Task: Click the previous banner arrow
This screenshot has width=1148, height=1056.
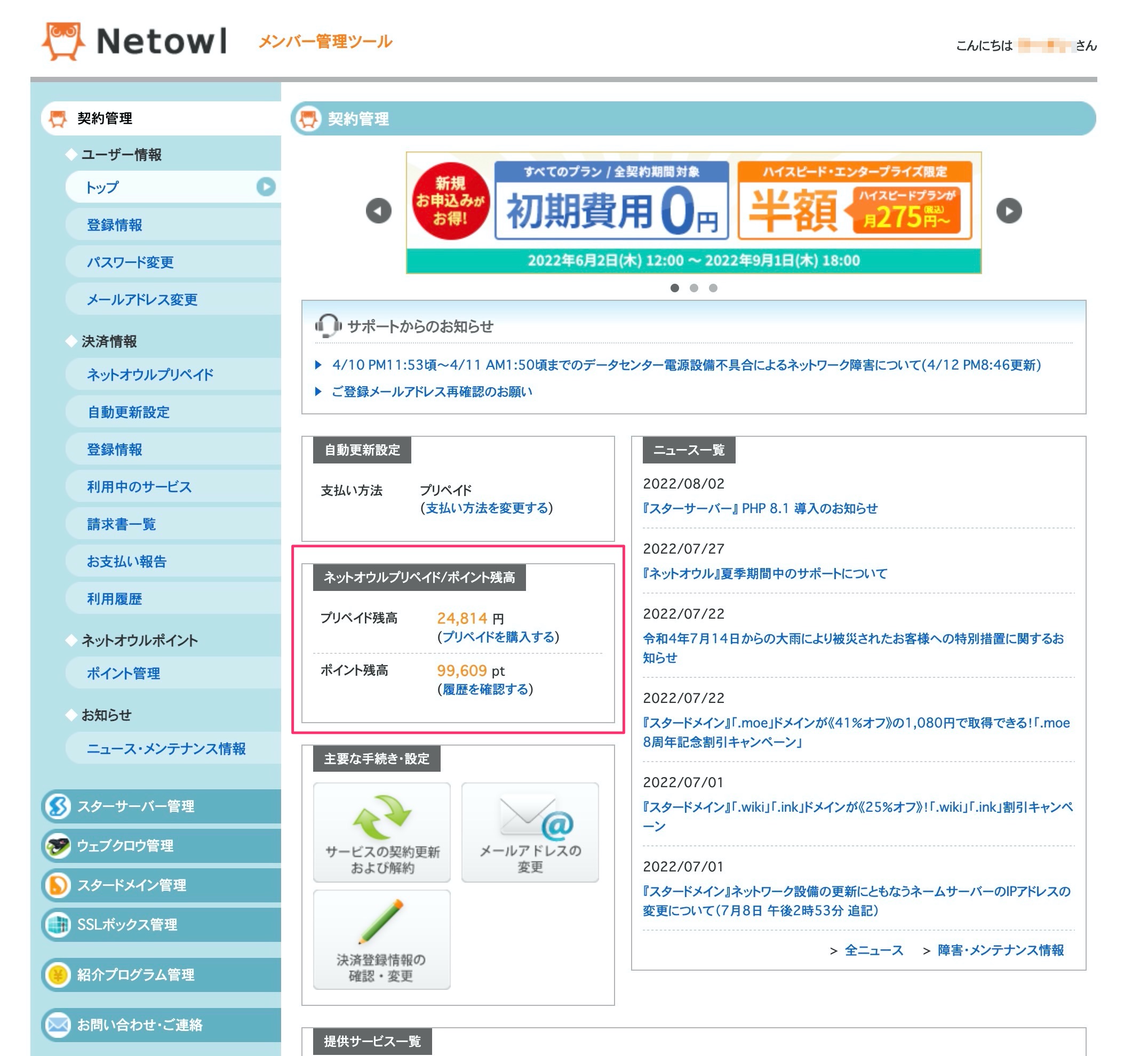Action: [x=379, y=211]
